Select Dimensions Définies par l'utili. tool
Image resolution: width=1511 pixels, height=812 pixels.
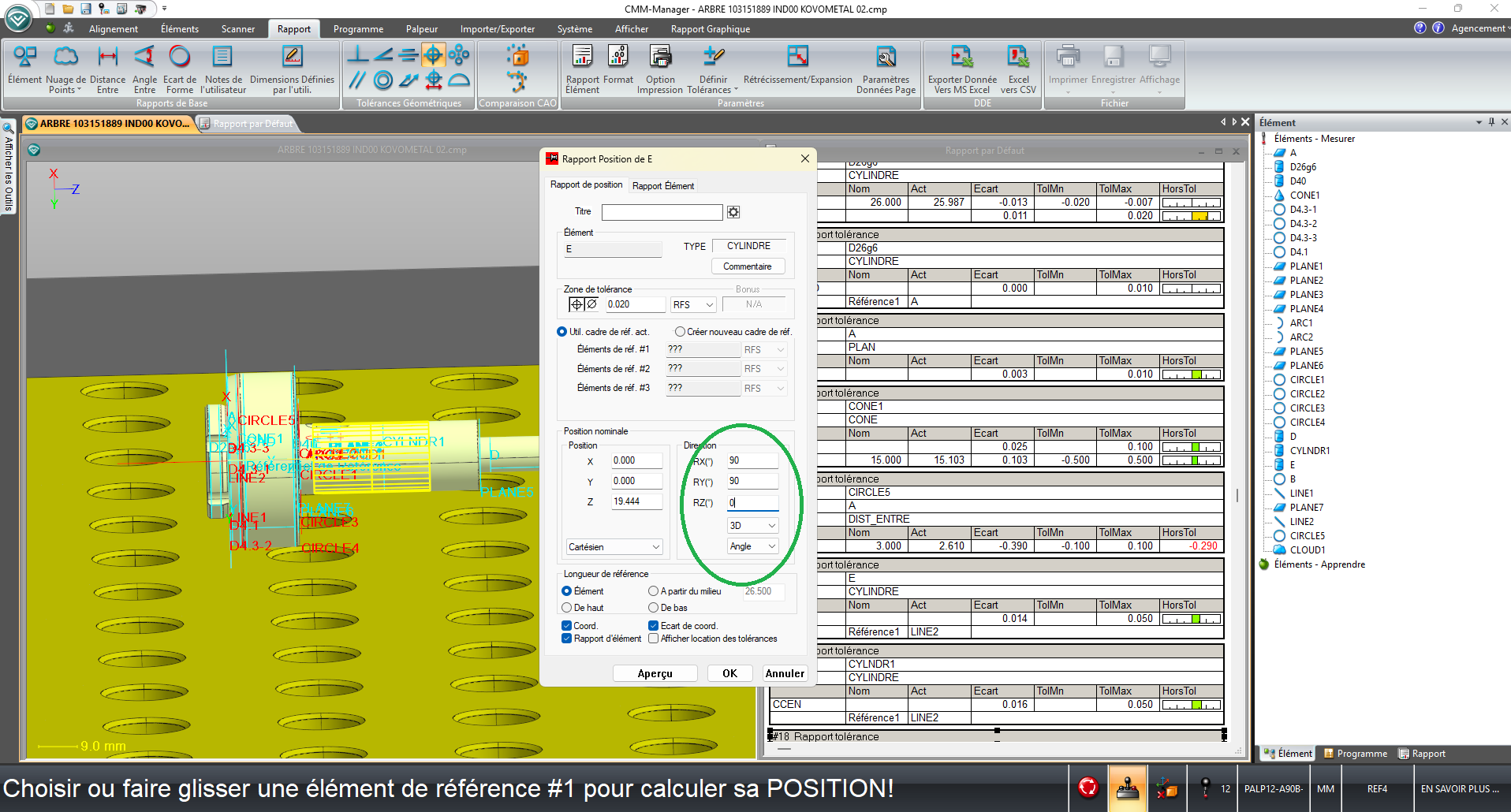coord(292,69)
